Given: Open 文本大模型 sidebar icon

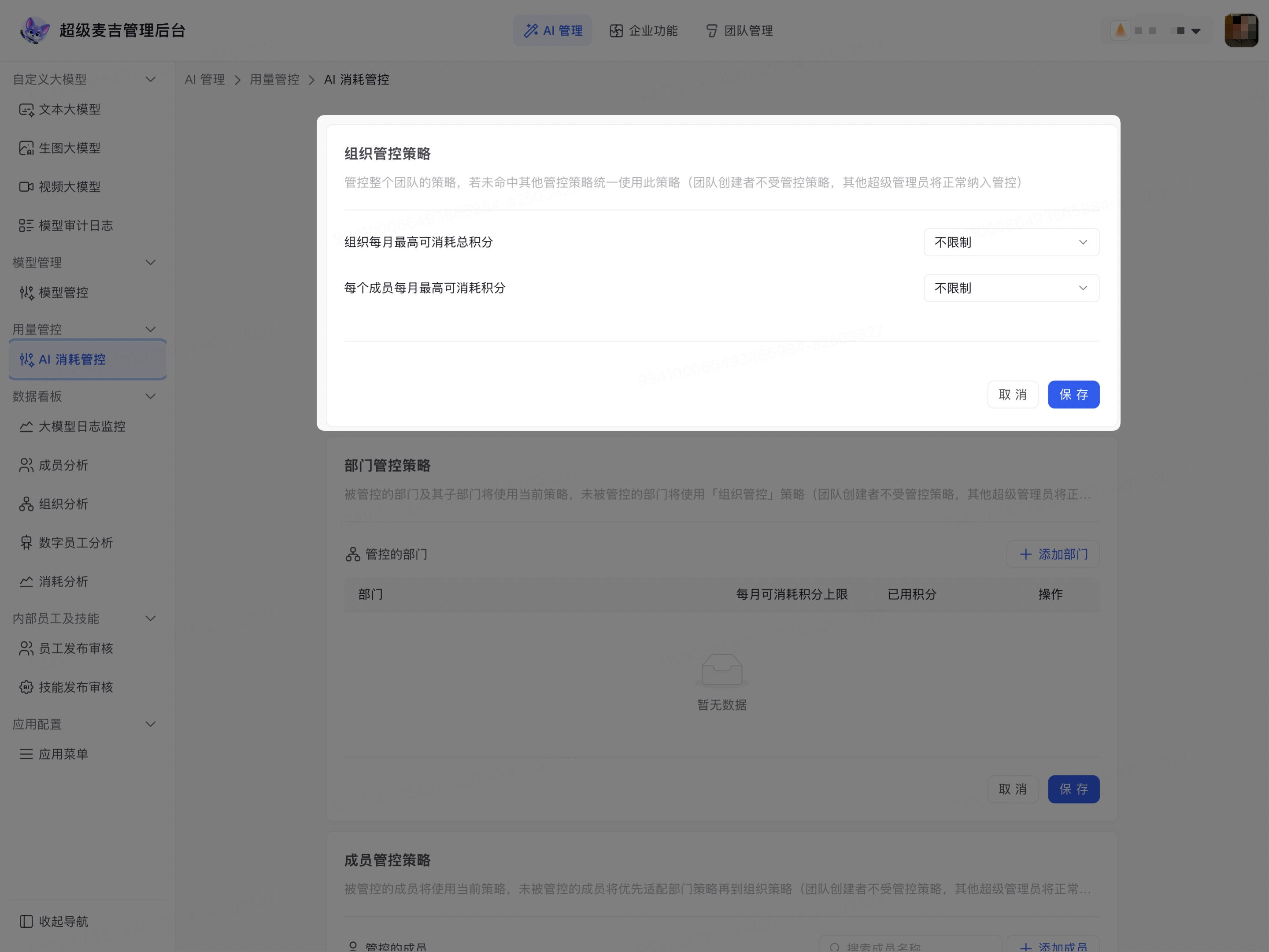Looking at the screenshot, I should pos(26,110).
